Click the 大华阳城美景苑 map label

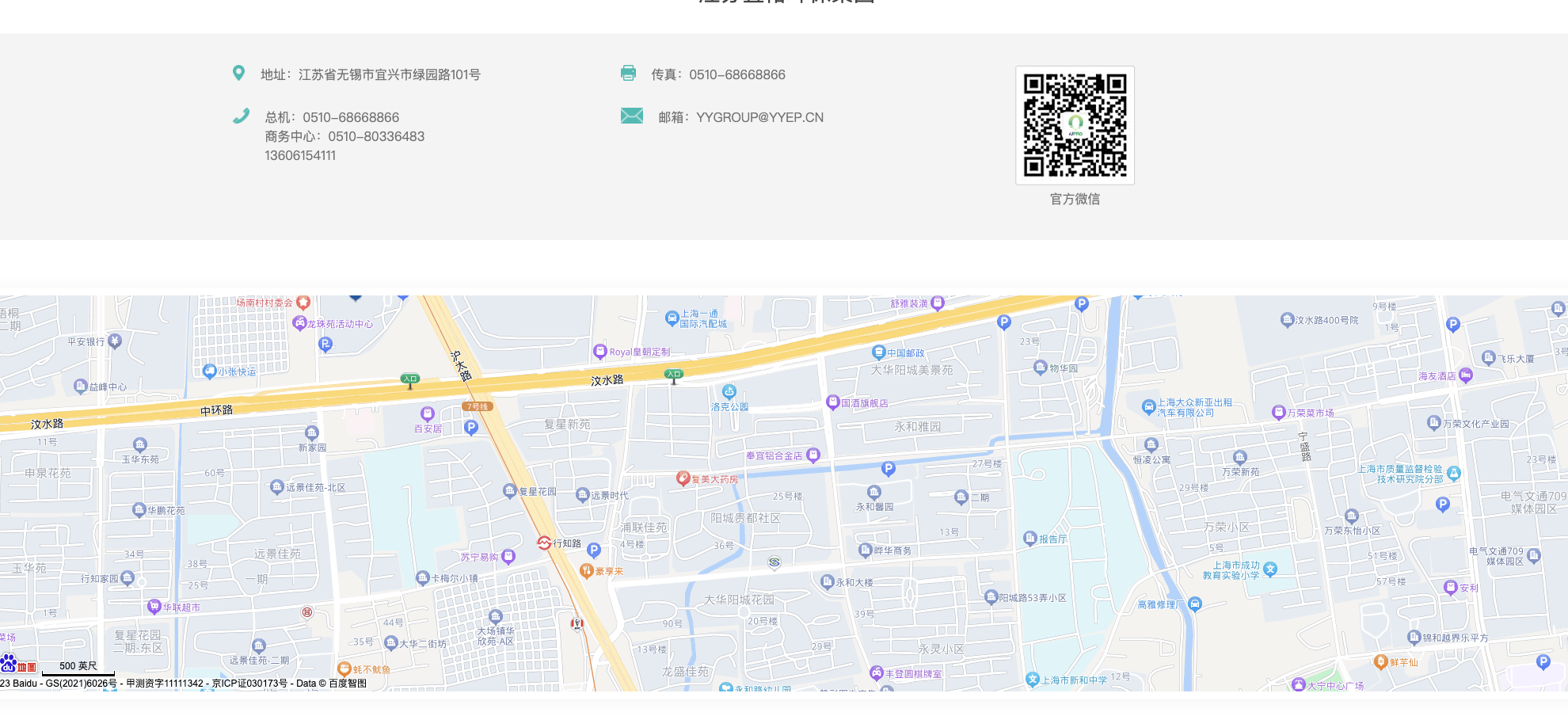click(x=912, y=370)
